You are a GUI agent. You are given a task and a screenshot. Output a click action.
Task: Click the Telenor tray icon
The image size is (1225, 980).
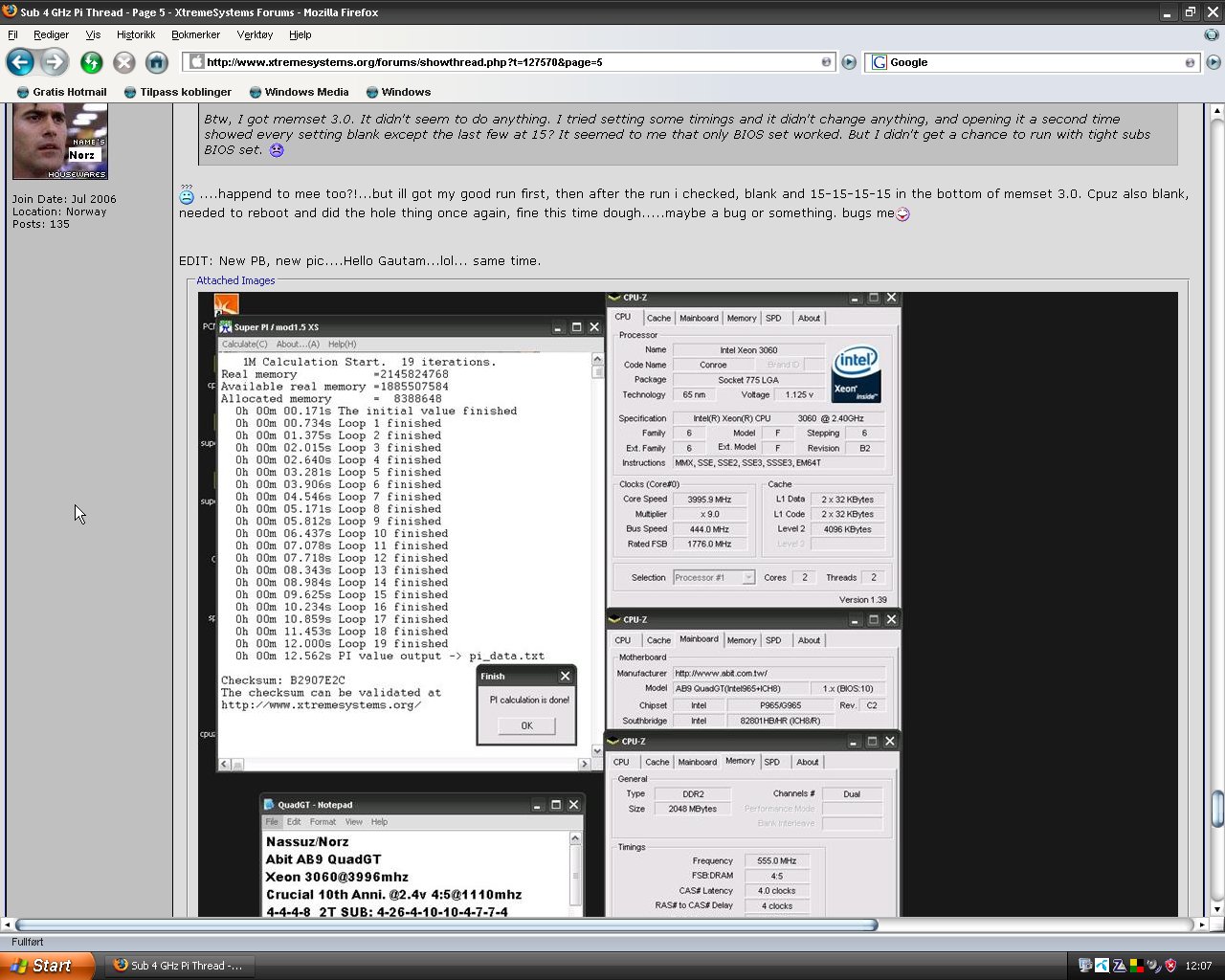(x=1102, y=966)
